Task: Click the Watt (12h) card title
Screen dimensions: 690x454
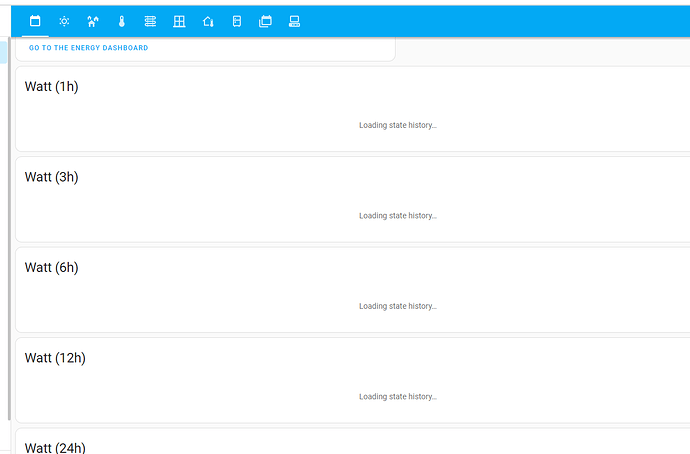Action: coord(55,358)
